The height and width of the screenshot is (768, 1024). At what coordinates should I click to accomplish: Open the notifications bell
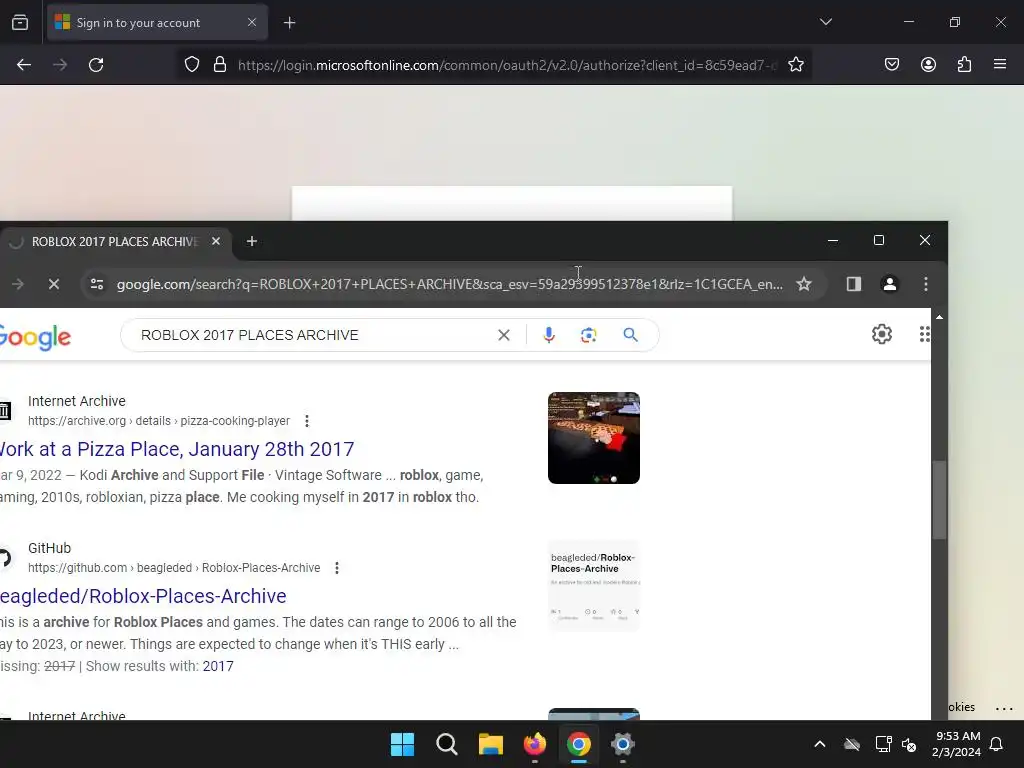996,744
